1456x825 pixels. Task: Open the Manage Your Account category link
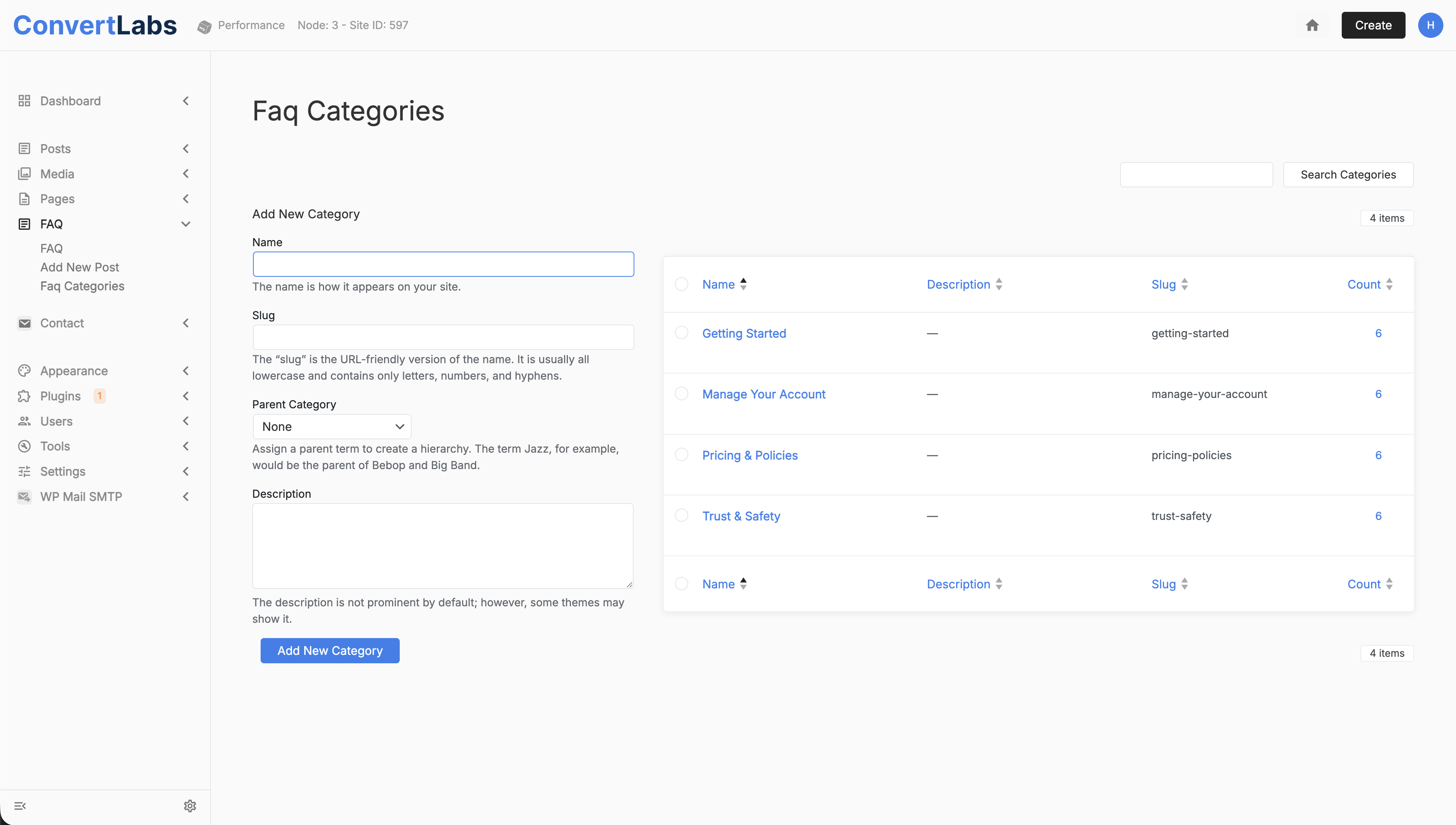point(764,394)
